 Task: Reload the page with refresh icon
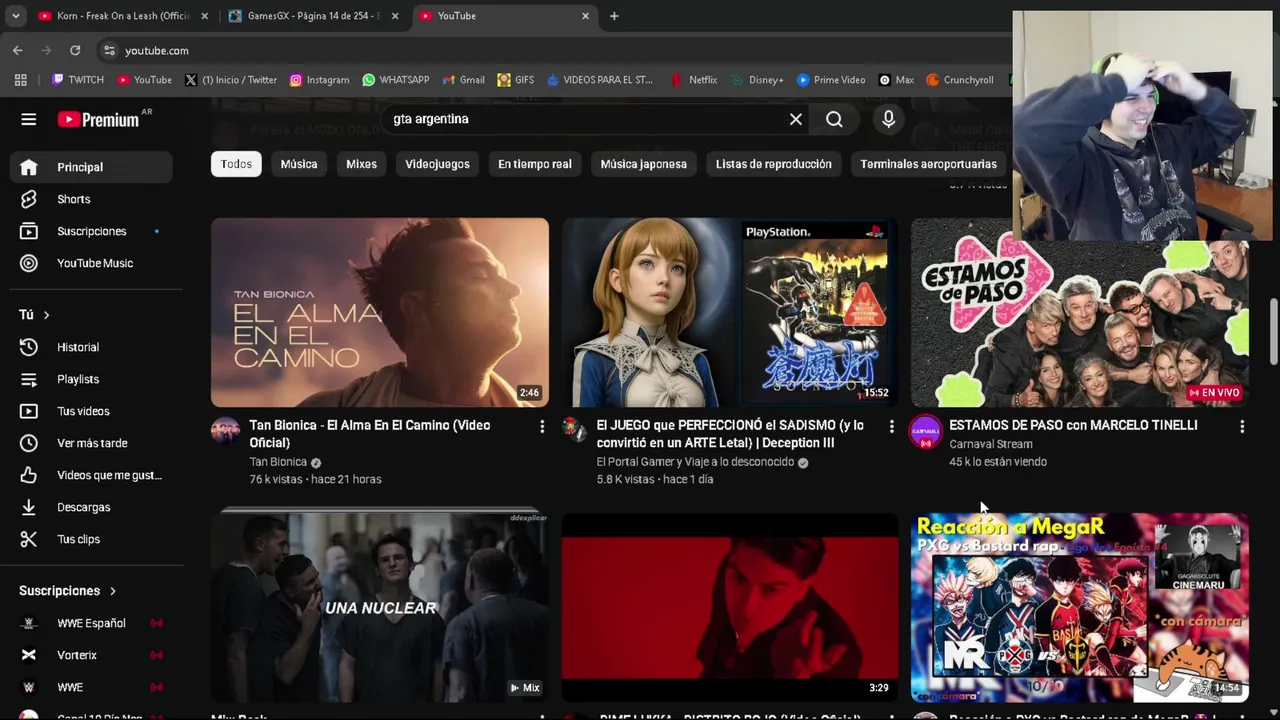(75, 50)
